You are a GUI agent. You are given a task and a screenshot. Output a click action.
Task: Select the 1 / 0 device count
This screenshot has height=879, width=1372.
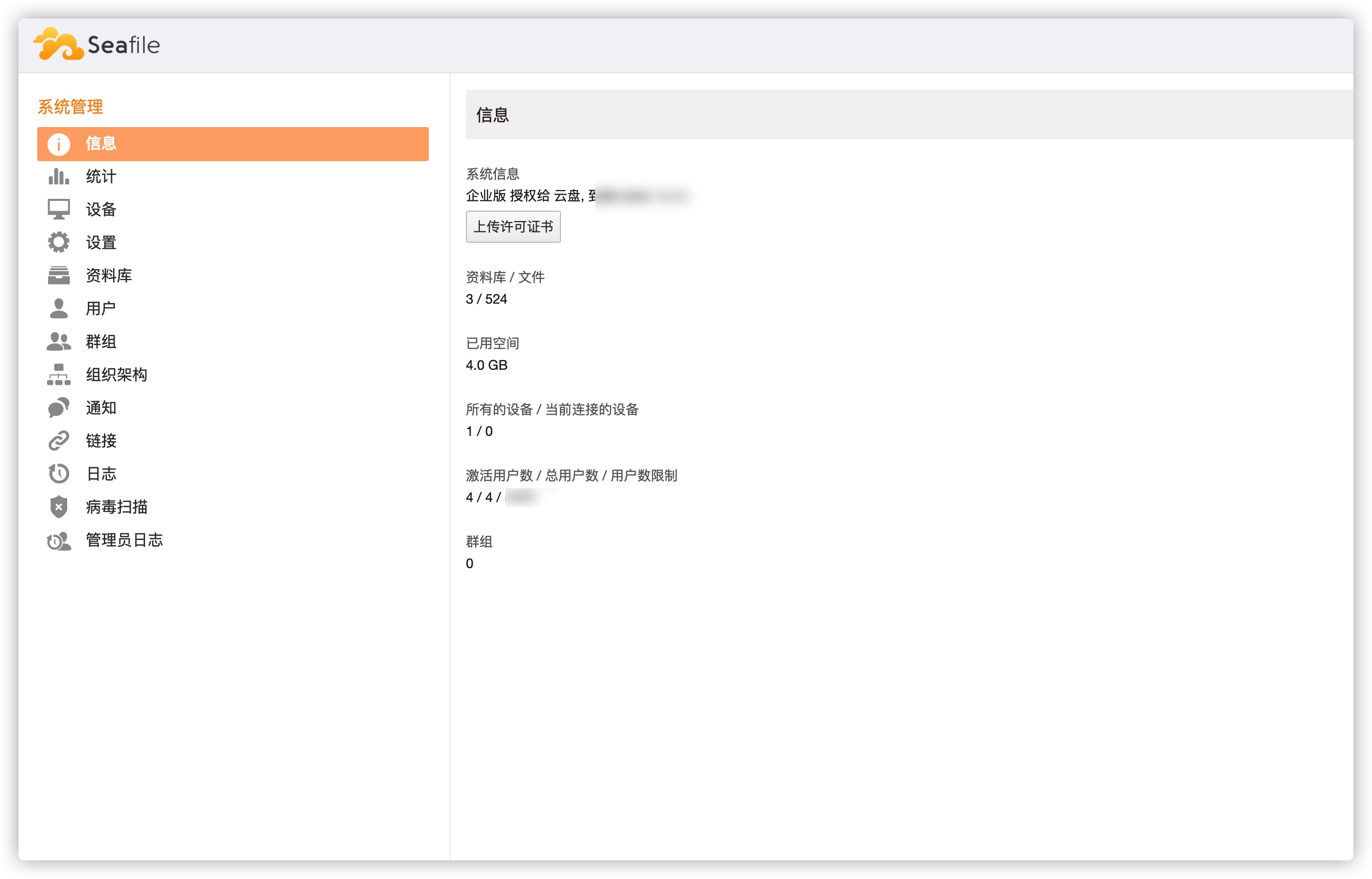tap(479, 432)
